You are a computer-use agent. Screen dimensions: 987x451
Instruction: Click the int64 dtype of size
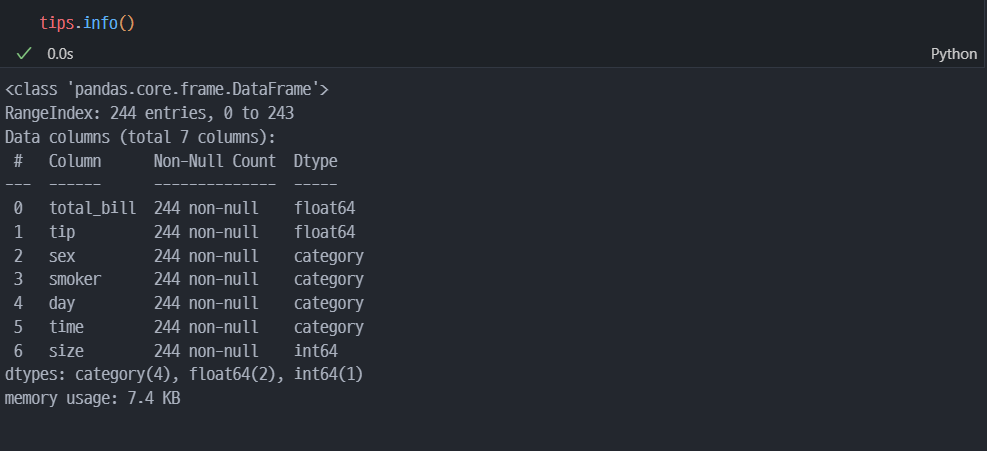tap(315, 351)
